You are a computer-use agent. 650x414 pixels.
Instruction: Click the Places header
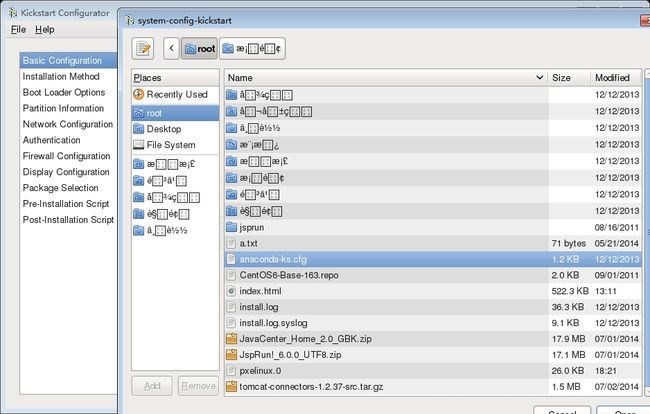(175, 78)
